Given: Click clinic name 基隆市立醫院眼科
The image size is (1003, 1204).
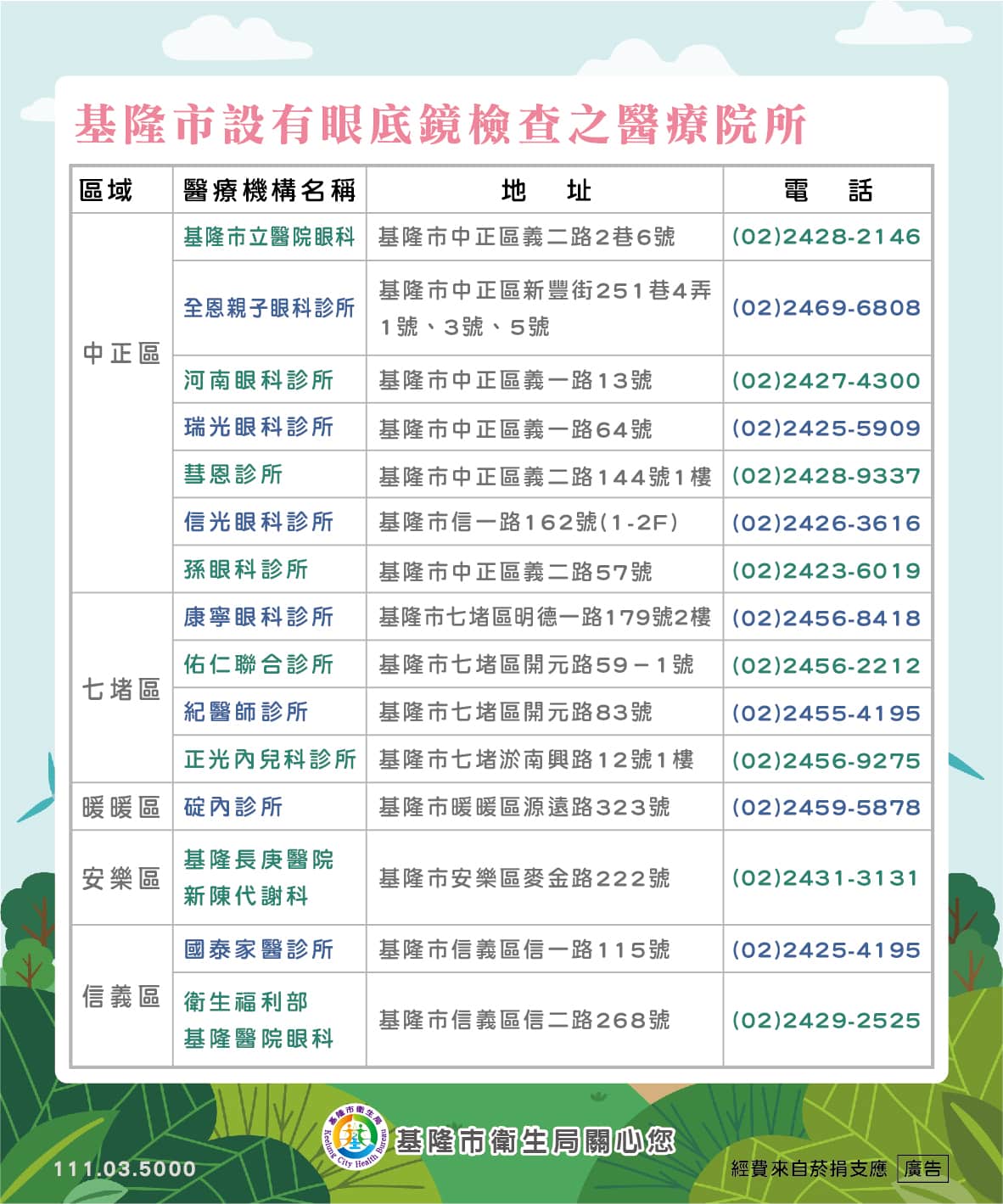Looking at the screenshot, I should (x=269, y=237).
